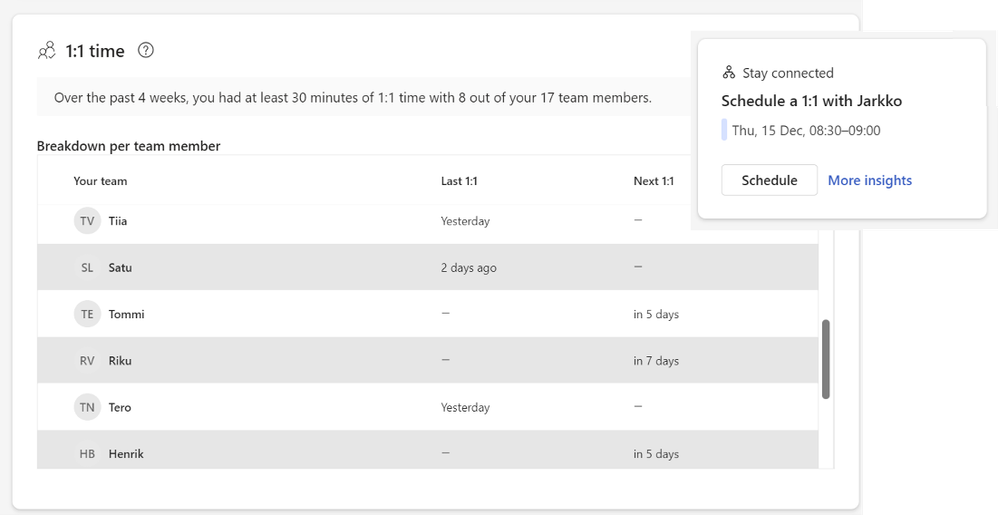Viewport: 998px width, 515px height.
Task: Click Satu's SL avatar icon
Action: pyautogui.click(x=87, y=268)
